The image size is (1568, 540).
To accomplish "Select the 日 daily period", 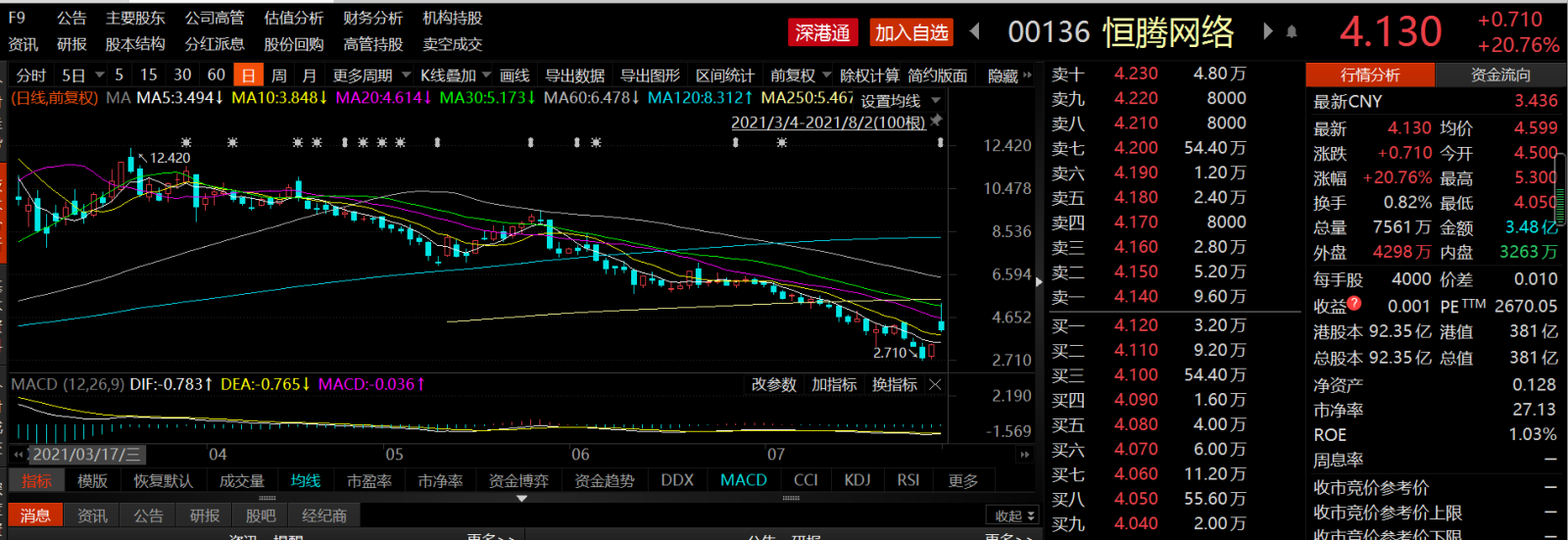I will [249, 75].
